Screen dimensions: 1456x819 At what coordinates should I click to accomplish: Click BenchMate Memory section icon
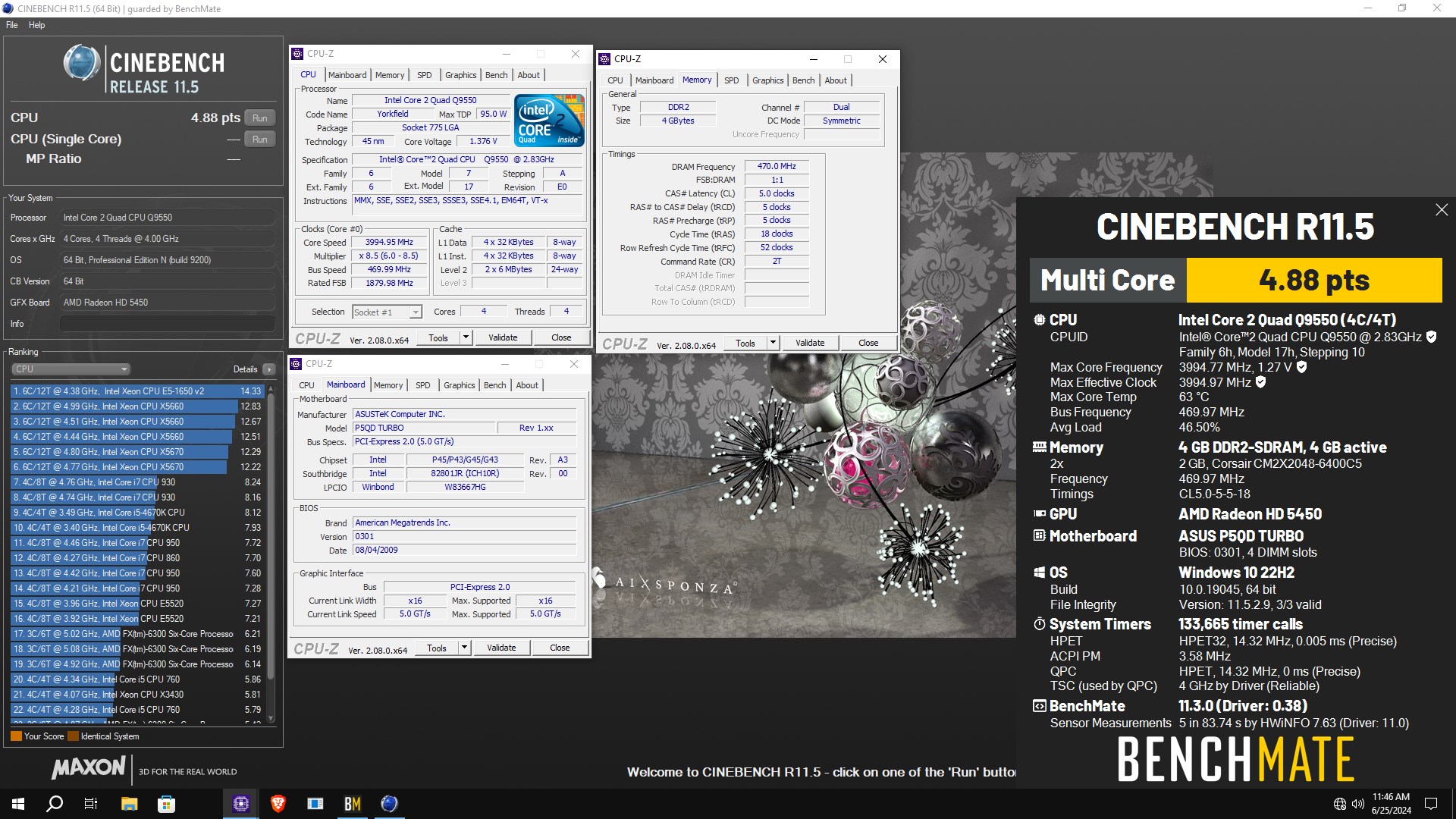coord(1039,447)
